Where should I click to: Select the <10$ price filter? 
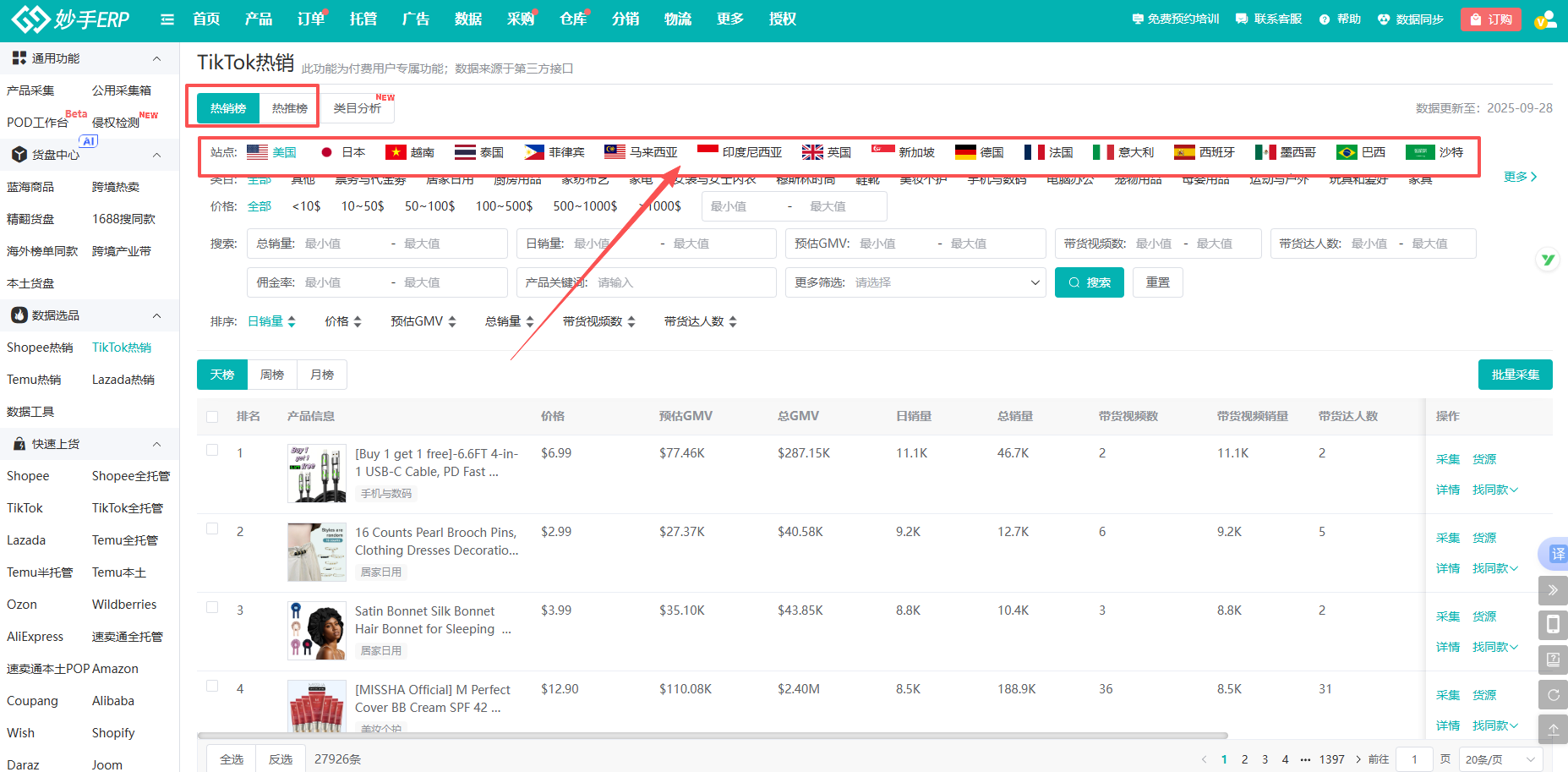coord(306,206)
